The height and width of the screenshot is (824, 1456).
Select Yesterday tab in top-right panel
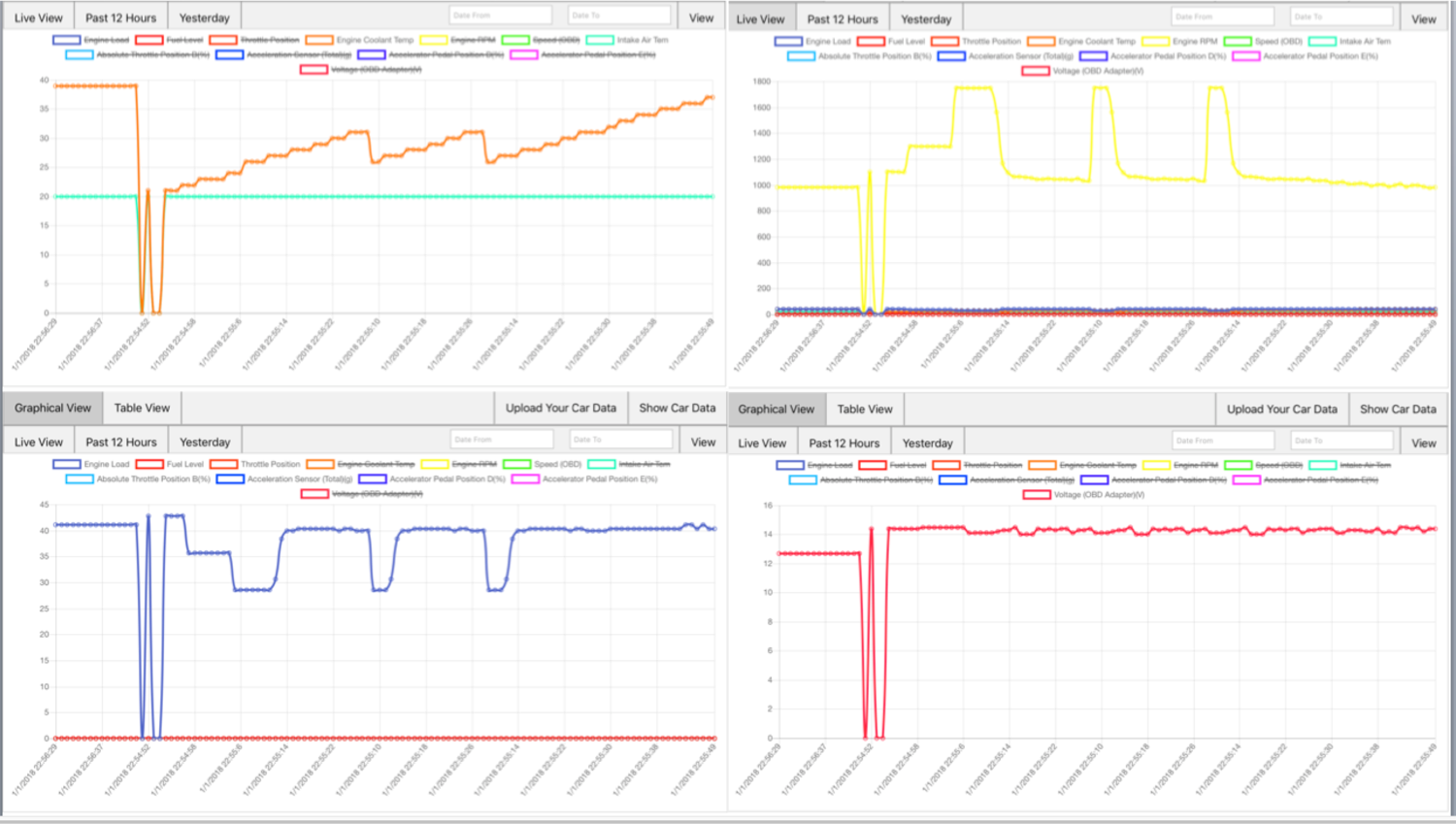pyautogui.click(x=926, y=19)
